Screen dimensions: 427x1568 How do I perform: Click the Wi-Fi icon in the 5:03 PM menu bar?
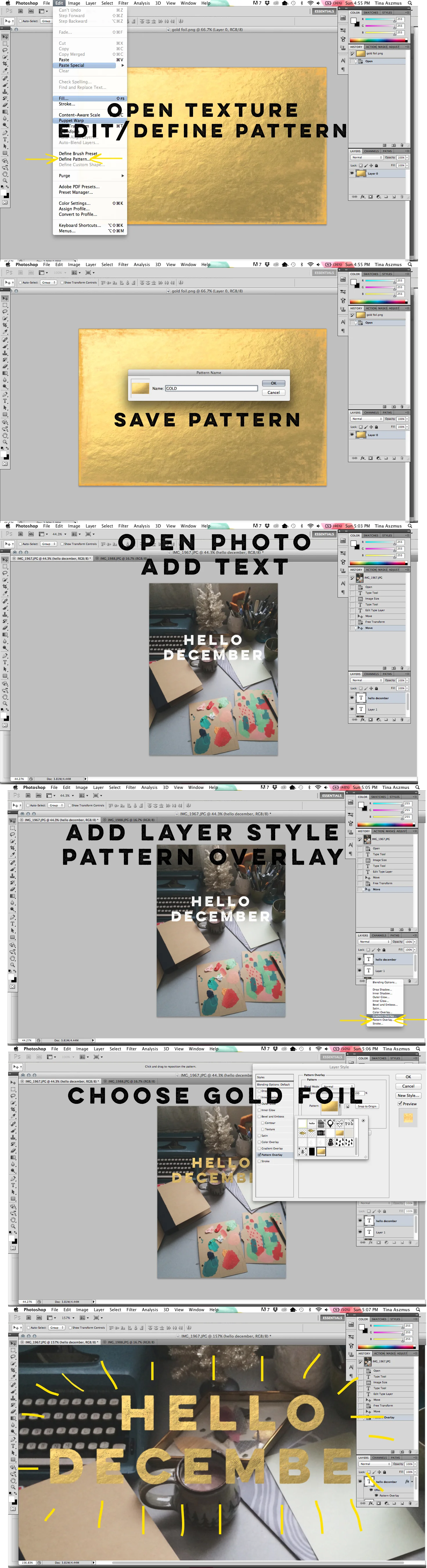pos(310,526)
